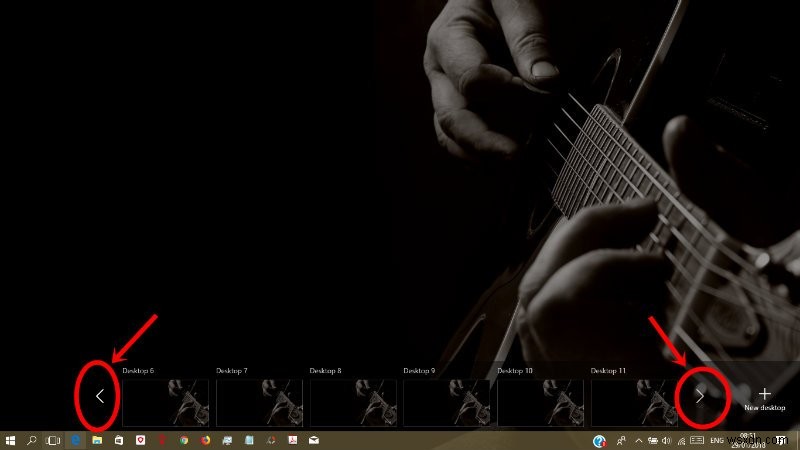Open the Windows Start menu
800x450 pixels.
pyautogui.click(x=10, y=440)
